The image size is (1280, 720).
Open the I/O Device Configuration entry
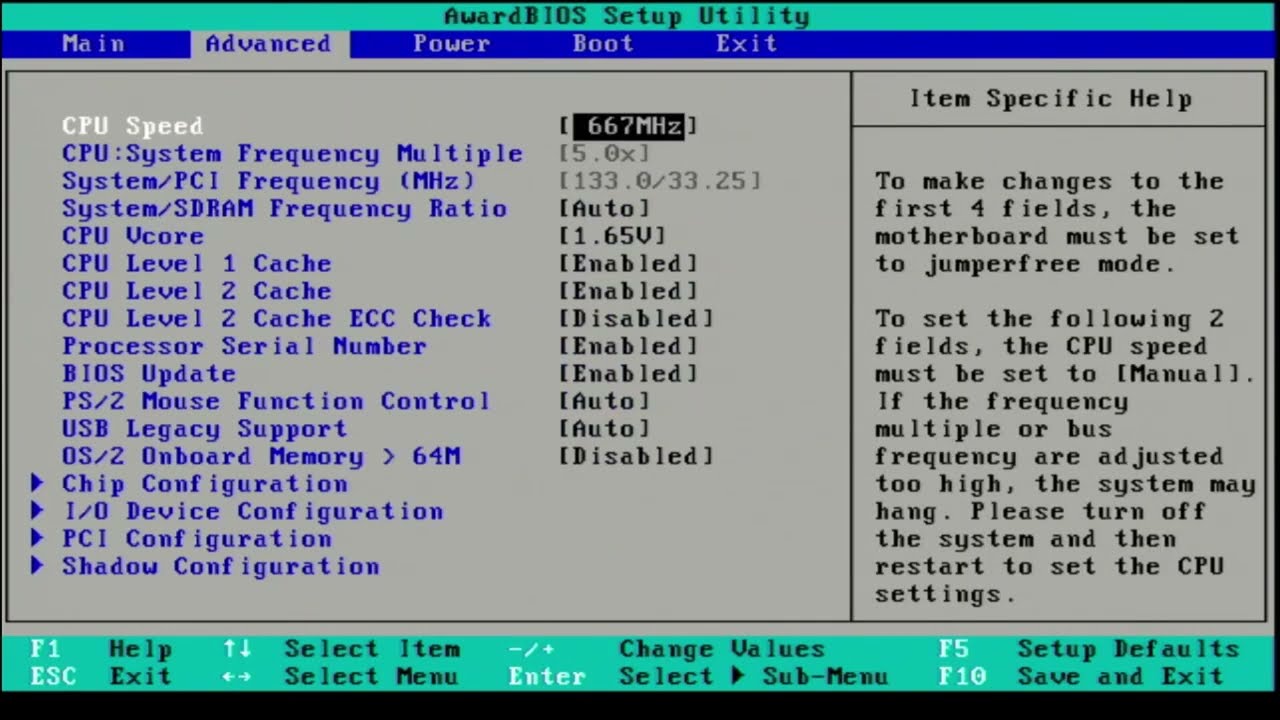point(253,511)
